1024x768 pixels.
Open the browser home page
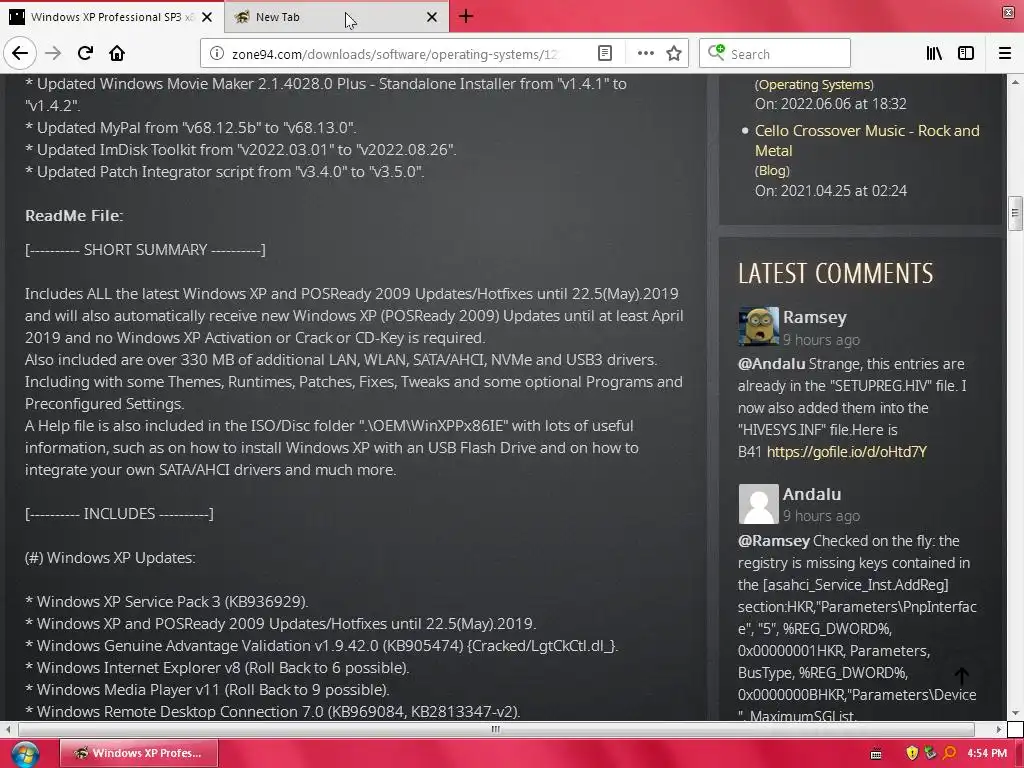coord(117,53)
